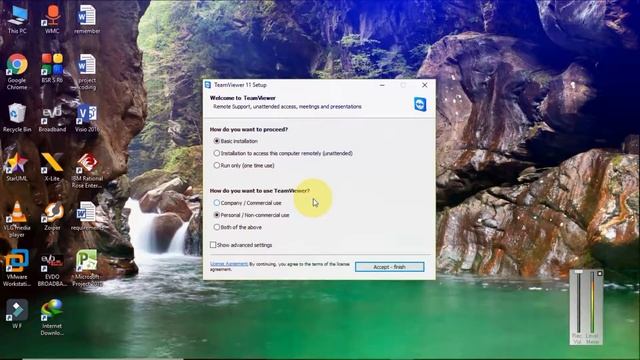
Task: Launch Google Chrome from the desktop
Action: 17,71
